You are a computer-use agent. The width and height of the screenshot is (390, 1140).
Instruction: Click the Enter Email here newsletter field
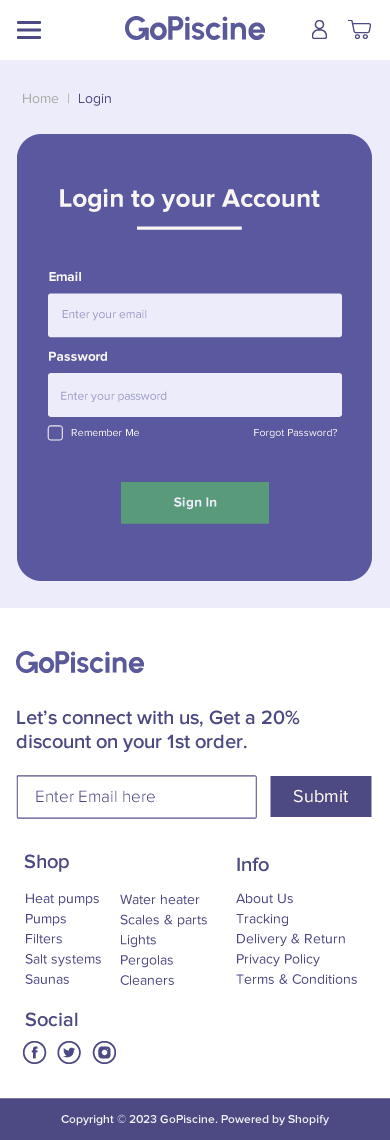[x=137, y=797]
